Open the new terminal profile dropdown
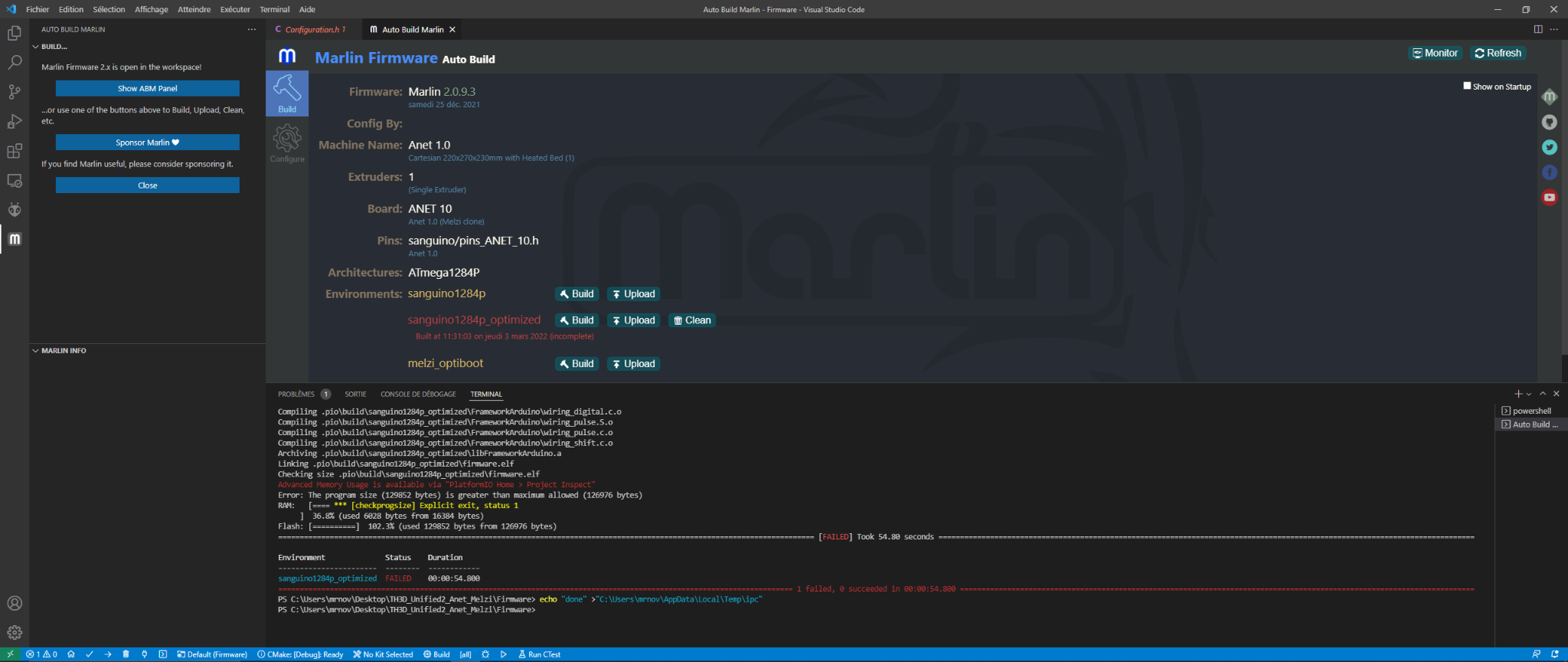The height and width of the screenshot is (662, 1568). click(x=1529, y=394)
